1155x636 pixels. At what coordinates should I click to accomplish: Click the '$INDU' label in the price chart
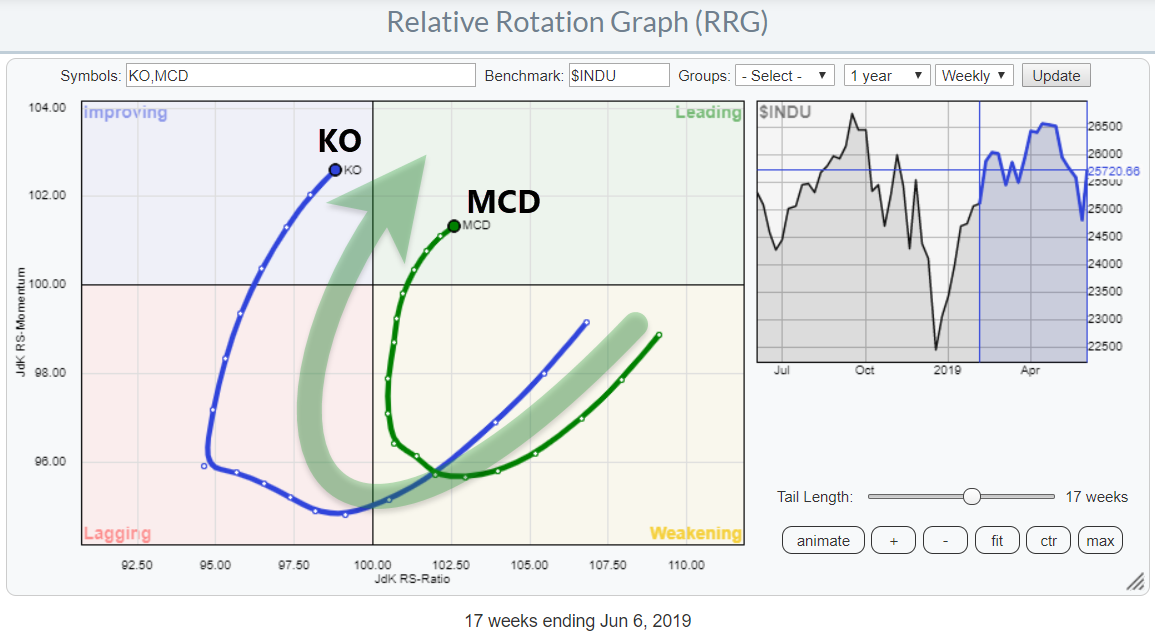(785, 112)
